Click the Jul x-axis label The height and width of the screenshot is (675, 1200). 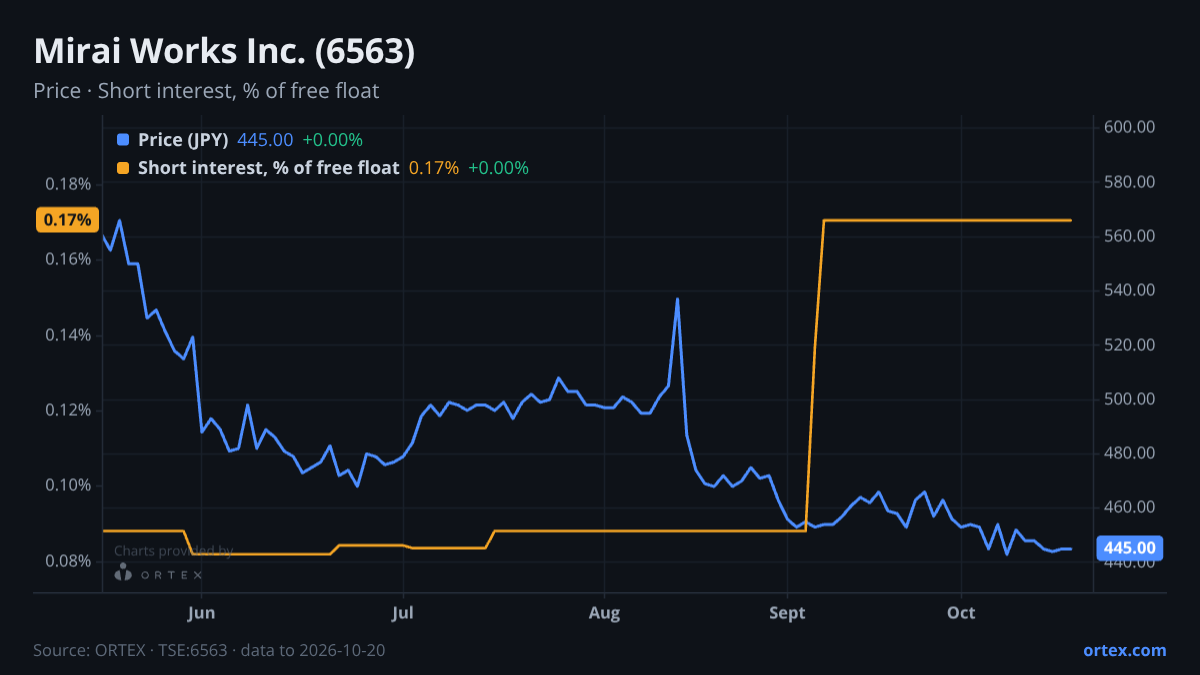click(x=403, y=612)
